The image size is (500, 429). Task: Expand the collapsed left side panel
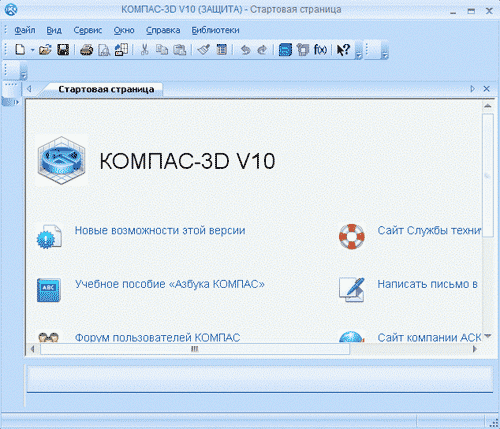[16, 102]
